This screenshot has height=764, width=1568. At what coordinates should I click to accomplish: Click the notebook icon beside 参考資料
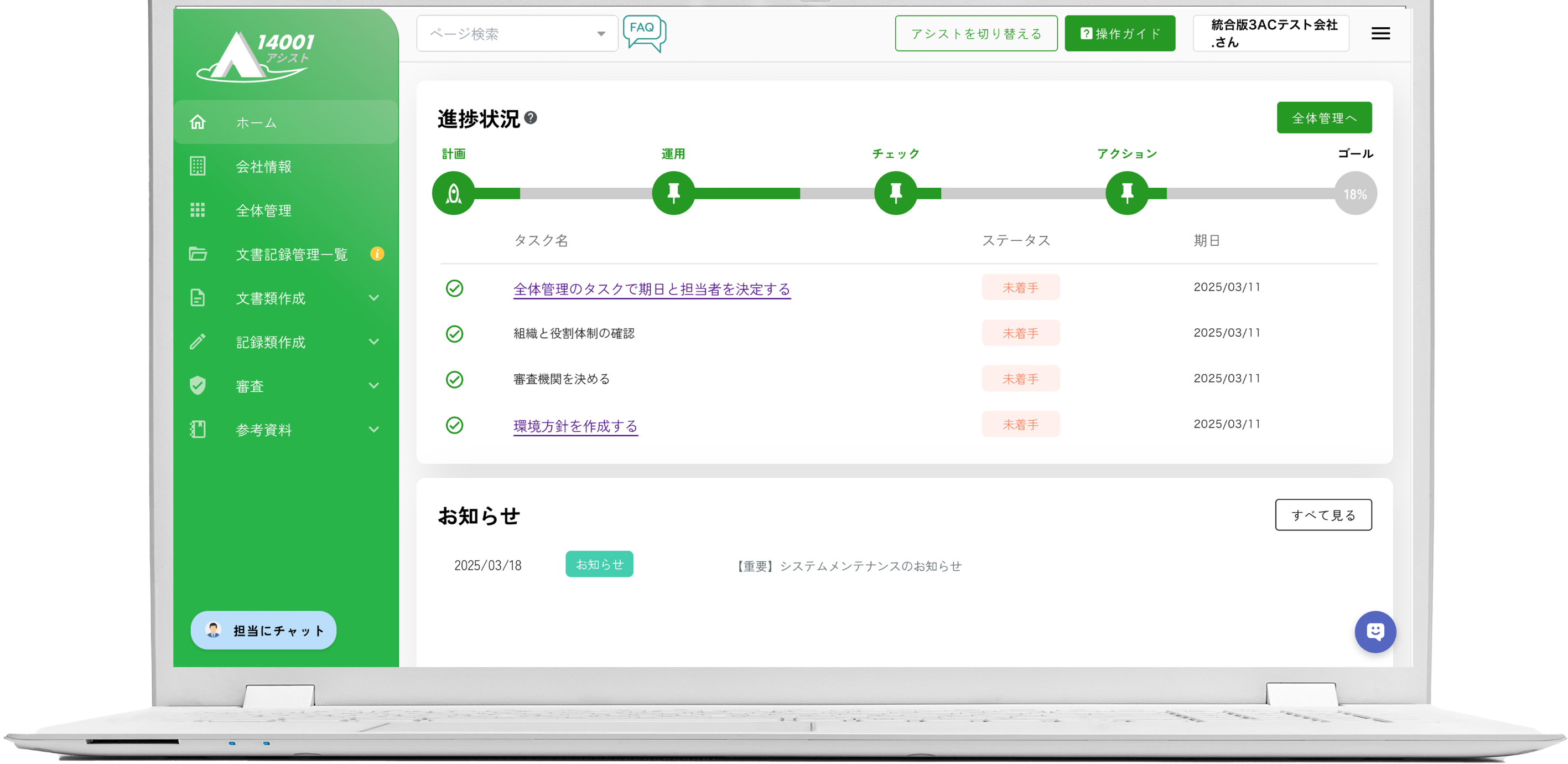click(197, 429)
